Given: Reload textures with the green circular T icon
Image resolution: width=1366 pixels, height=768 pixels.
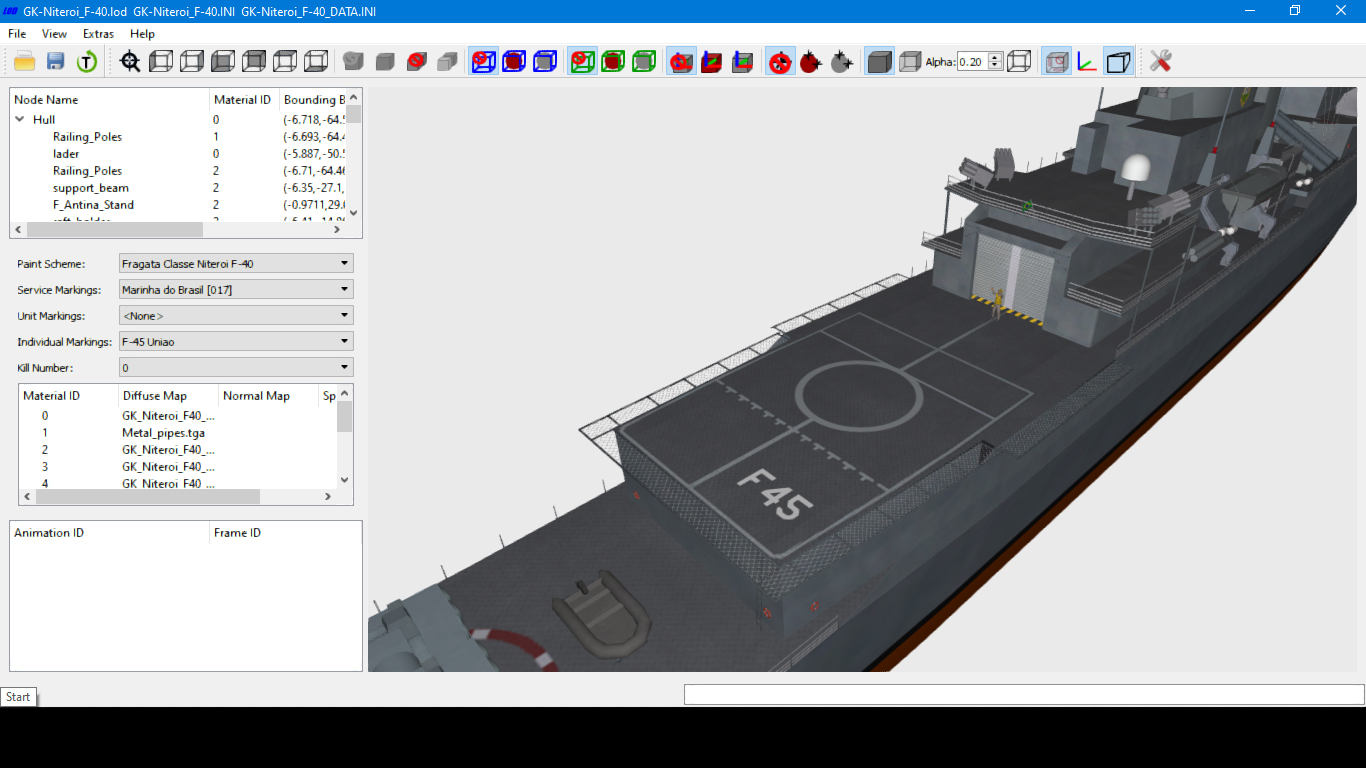Looking at the screenshot, I should tap(87, 62).
